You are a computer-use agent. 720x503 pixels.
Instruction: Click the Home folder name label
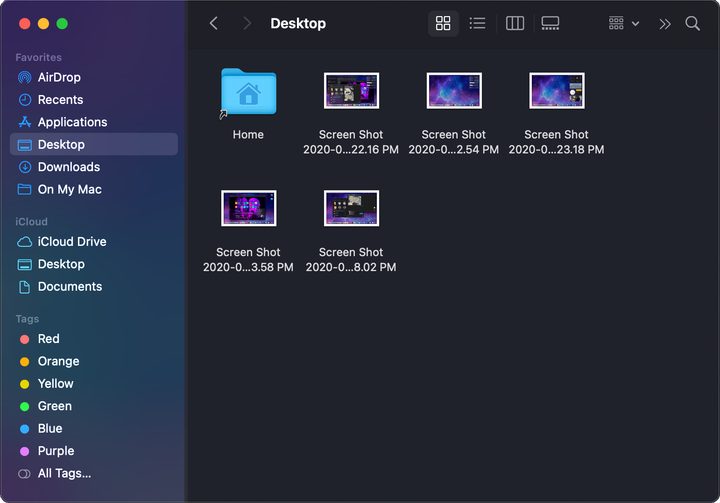click(248, 135)
